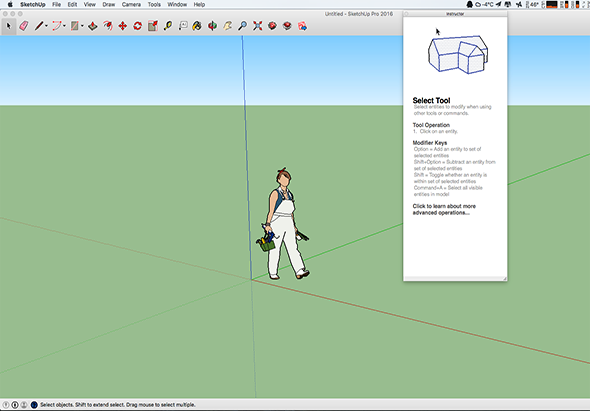This screenshot has width=590, height=411.
Task: Pick the Line pencil tool
Action: [x=39, y=26]
